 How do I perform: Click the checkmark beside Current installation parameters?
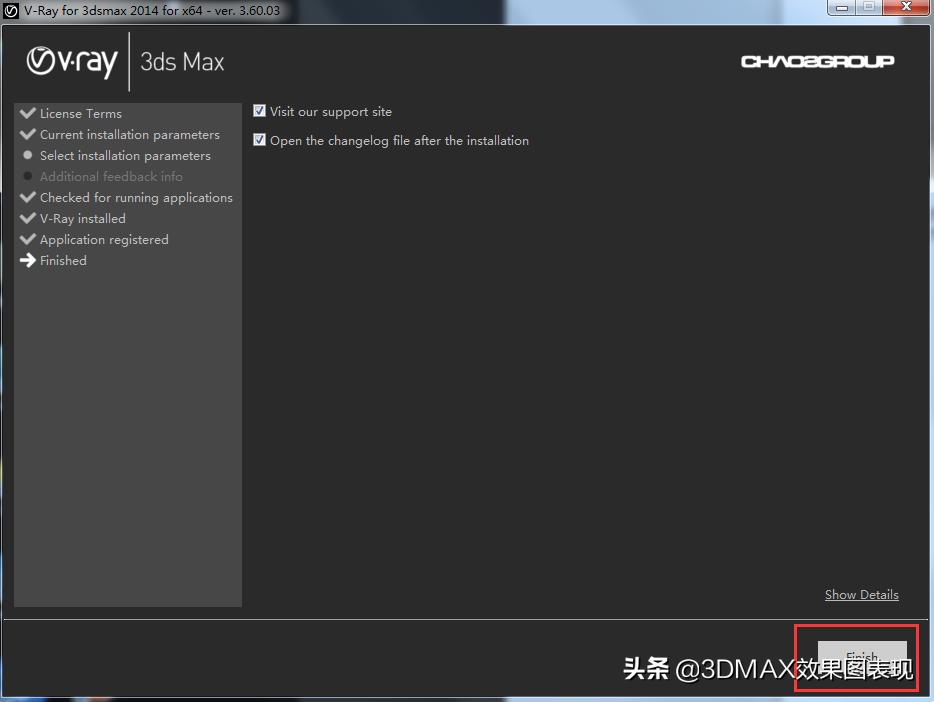28,134
